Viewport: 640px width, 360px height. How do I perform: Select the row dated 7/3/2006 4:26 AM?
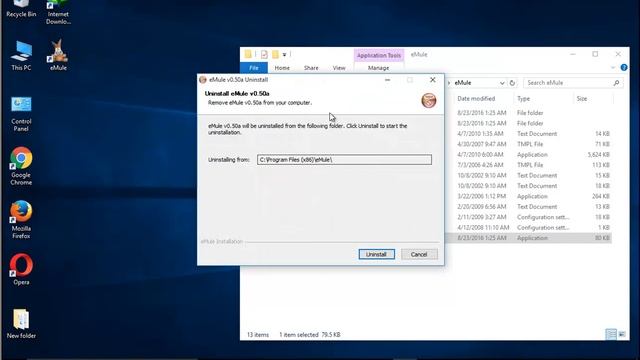(x=529, y=165)
